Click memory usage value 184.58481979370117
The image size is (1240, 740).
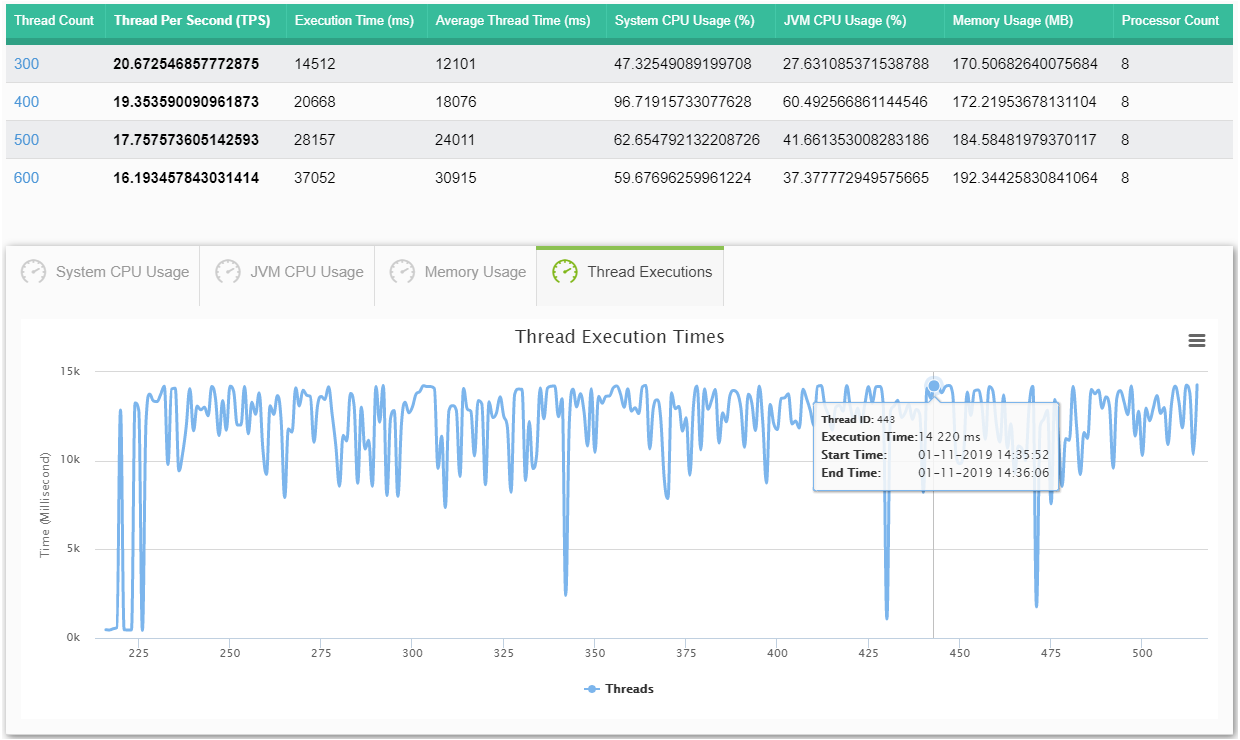click(x=1025, y=140)
